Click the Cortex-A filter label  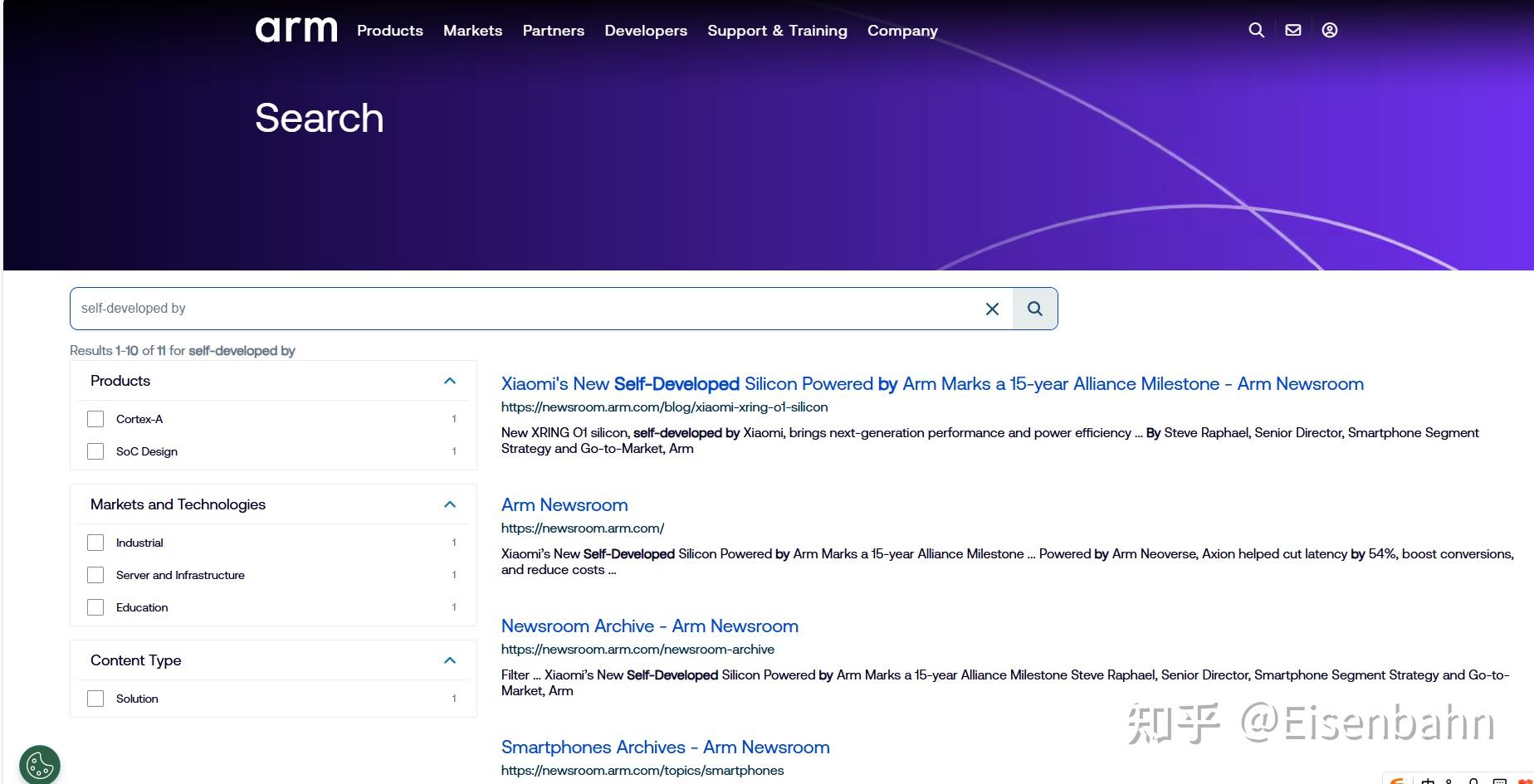coord(139,419)
